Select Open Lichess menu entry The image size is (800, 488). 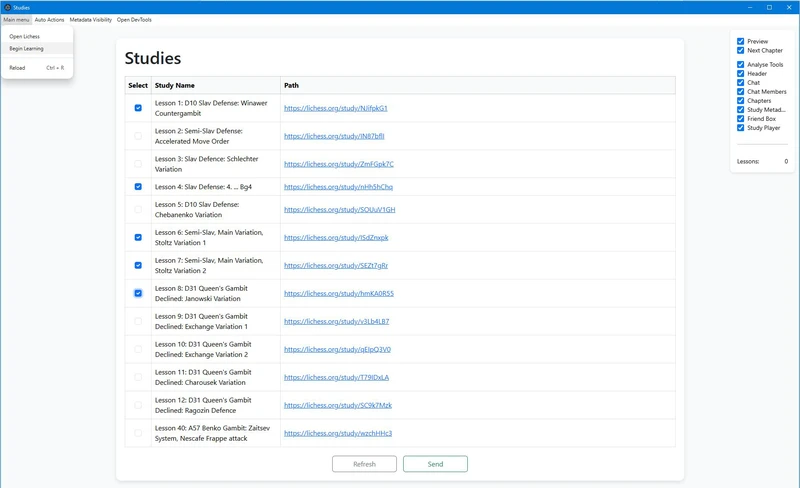[24, 36]
